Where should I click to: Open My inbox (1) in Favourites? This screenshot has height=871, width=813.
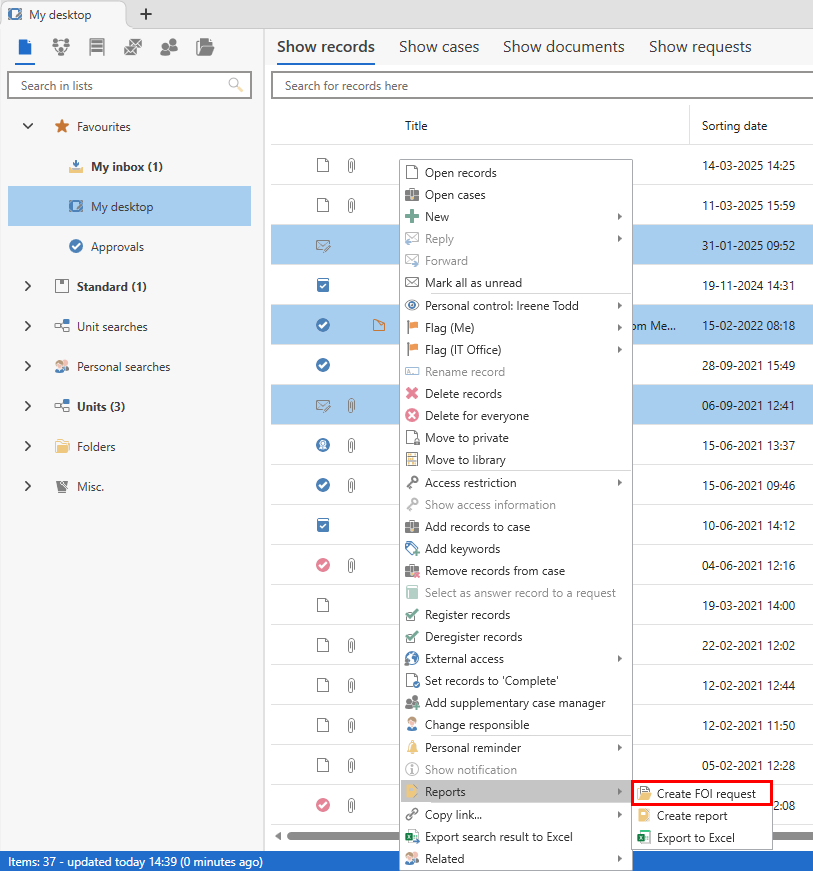(126, 167)
